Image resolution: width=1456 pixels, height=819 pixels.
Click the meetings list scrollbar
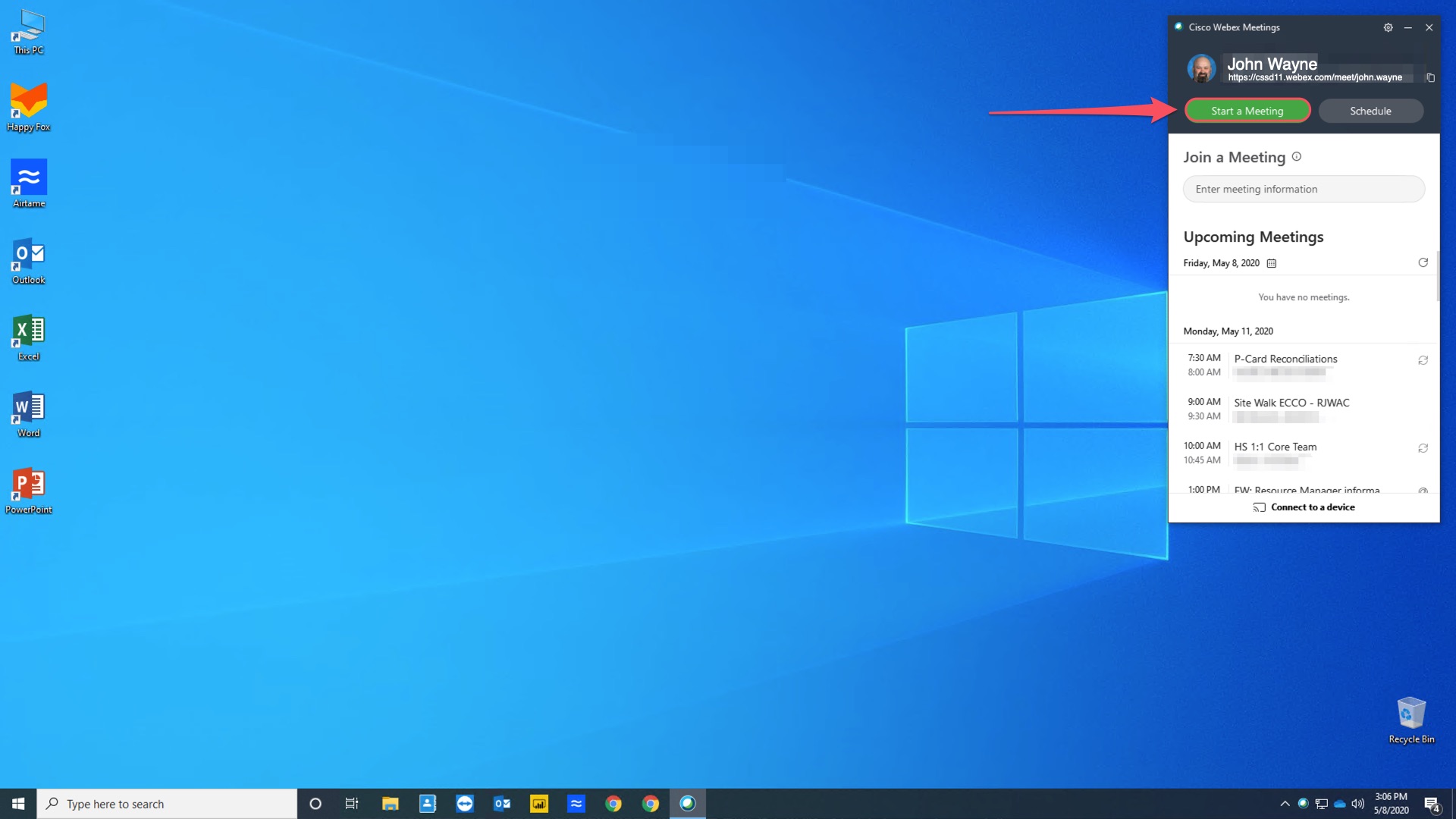[x=1437, y=277]
